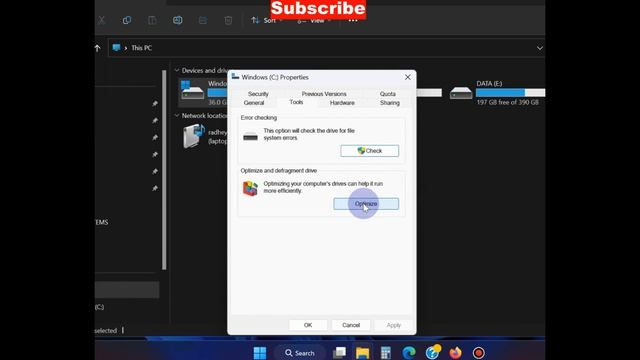Open the Security tab

click(258, 94)
